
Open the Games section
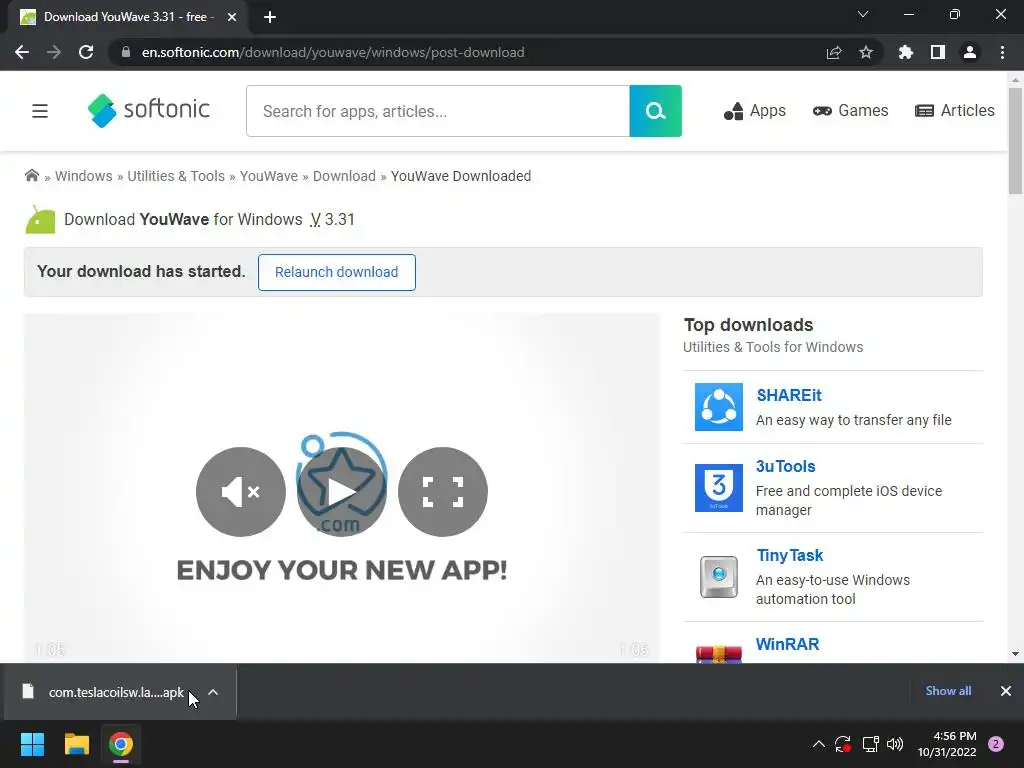click(850, 111)
